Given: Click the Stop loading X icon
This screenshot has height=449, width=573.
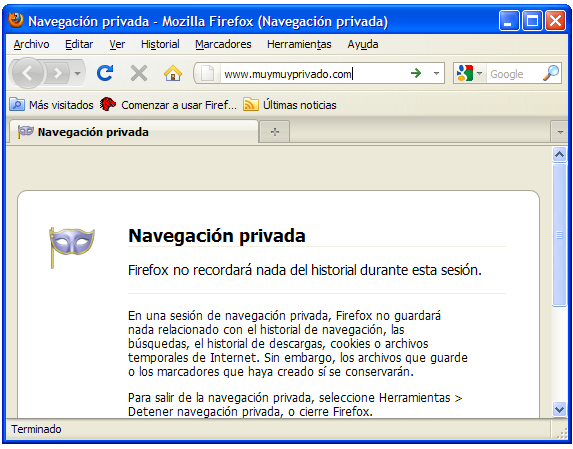Looking at the screenshot, I should coord(139,73).
